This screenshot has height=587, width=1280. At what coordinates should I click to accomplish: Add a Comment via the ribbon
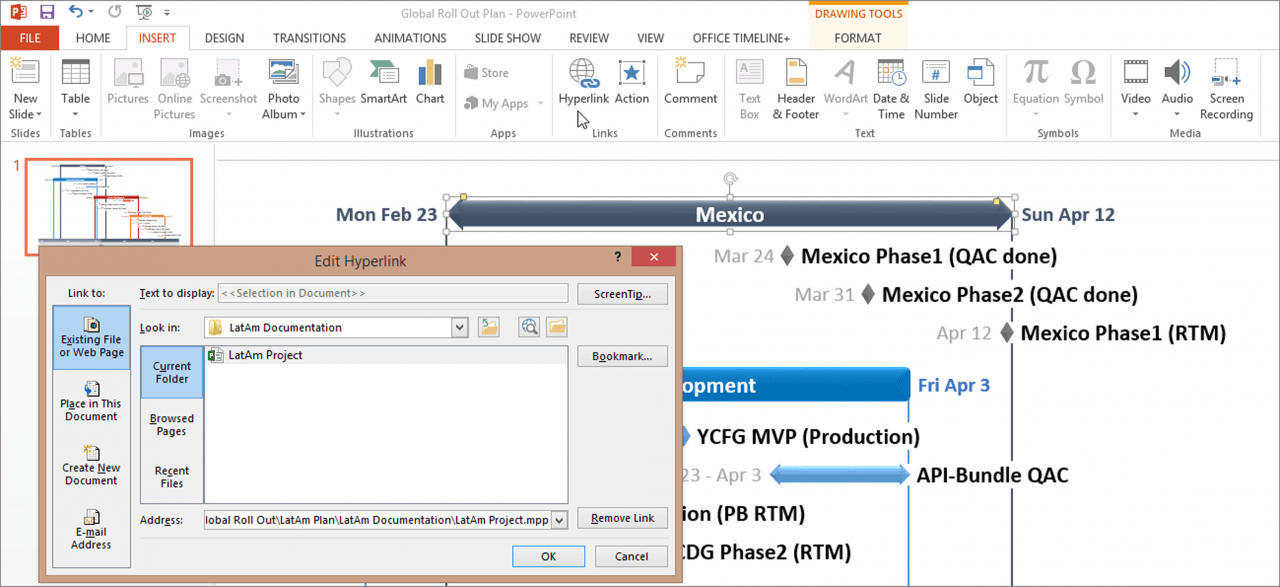pos(690,82)
